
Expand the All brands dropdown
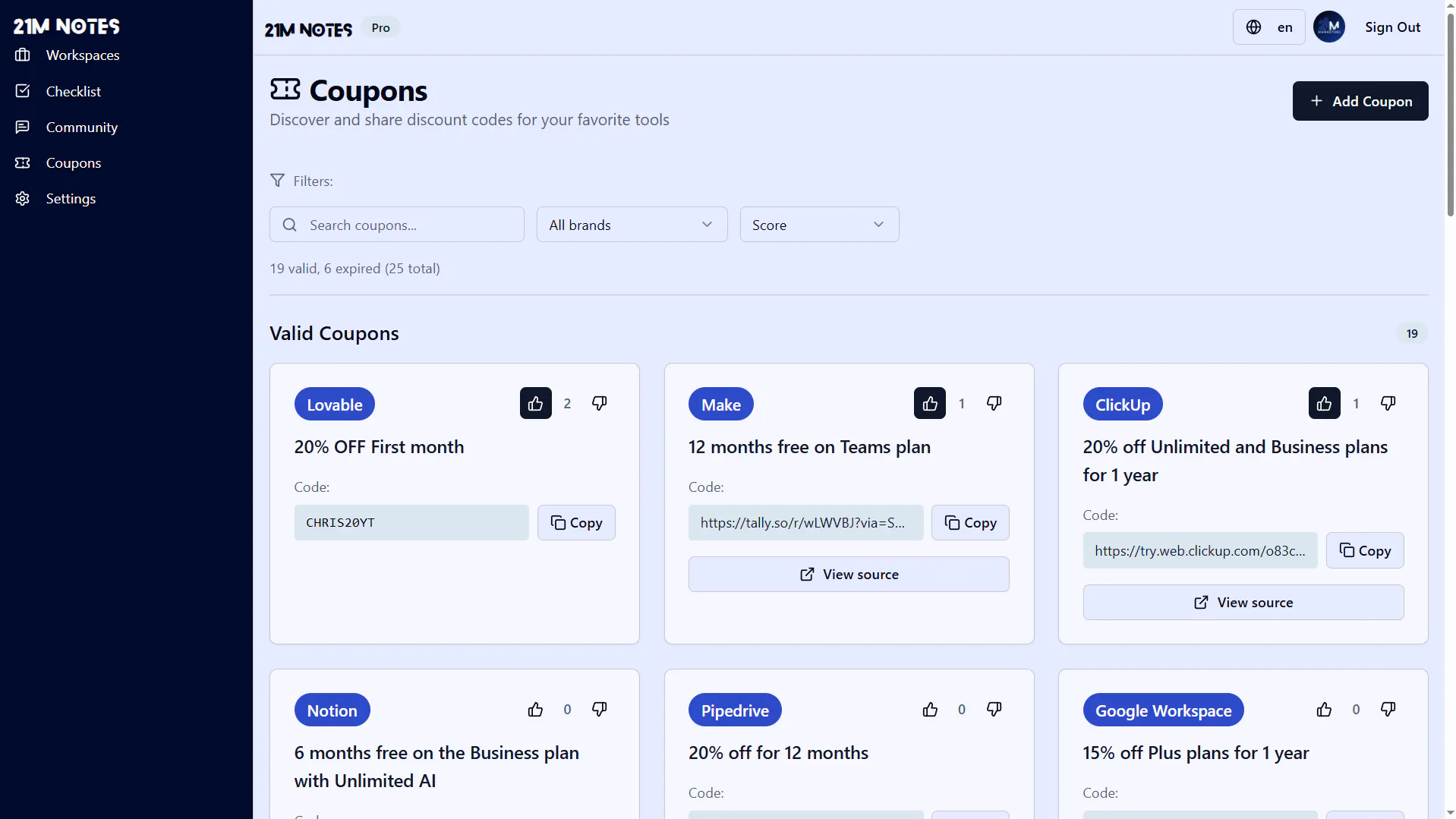(632, 225)
